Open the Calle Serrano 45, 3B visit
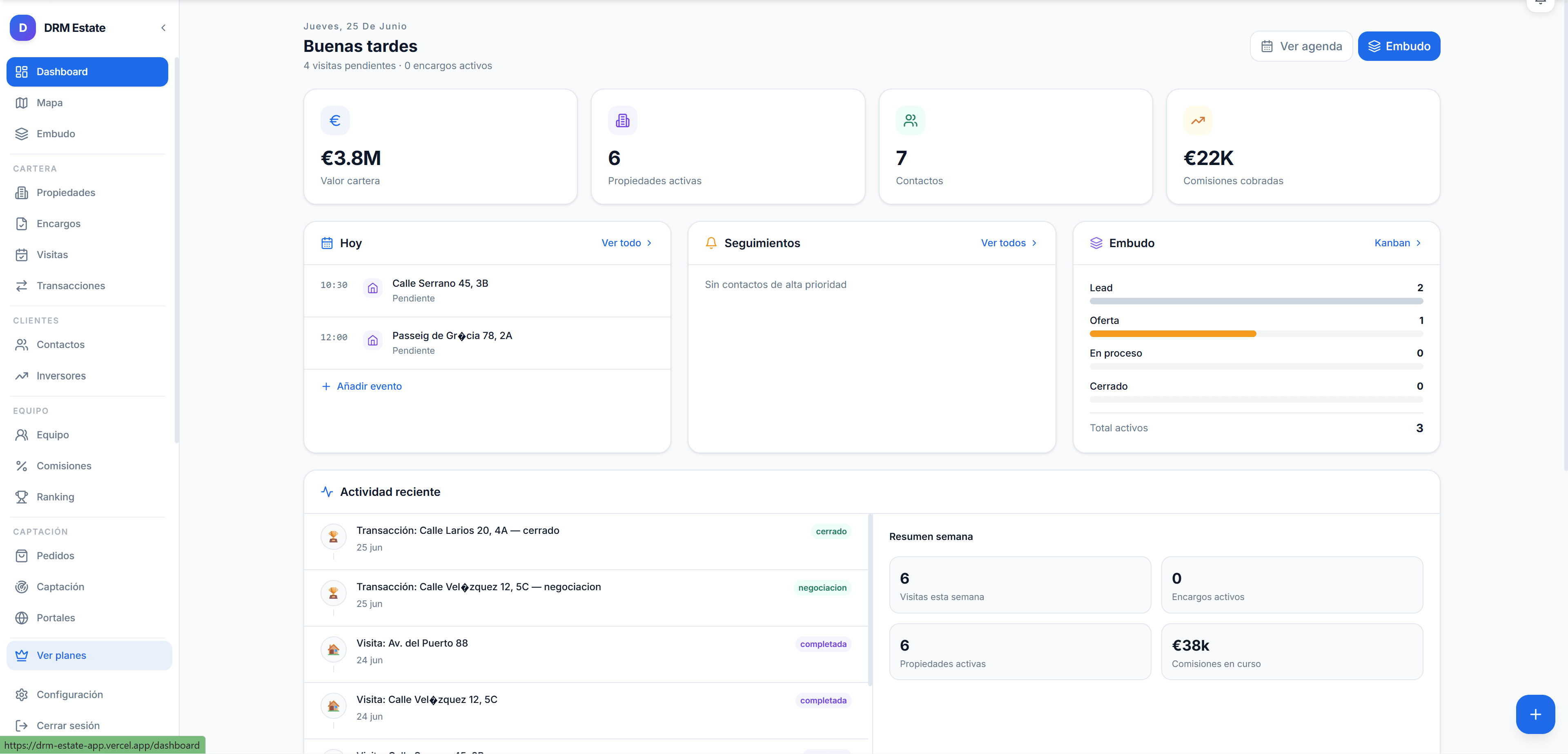 coord(487,290)
